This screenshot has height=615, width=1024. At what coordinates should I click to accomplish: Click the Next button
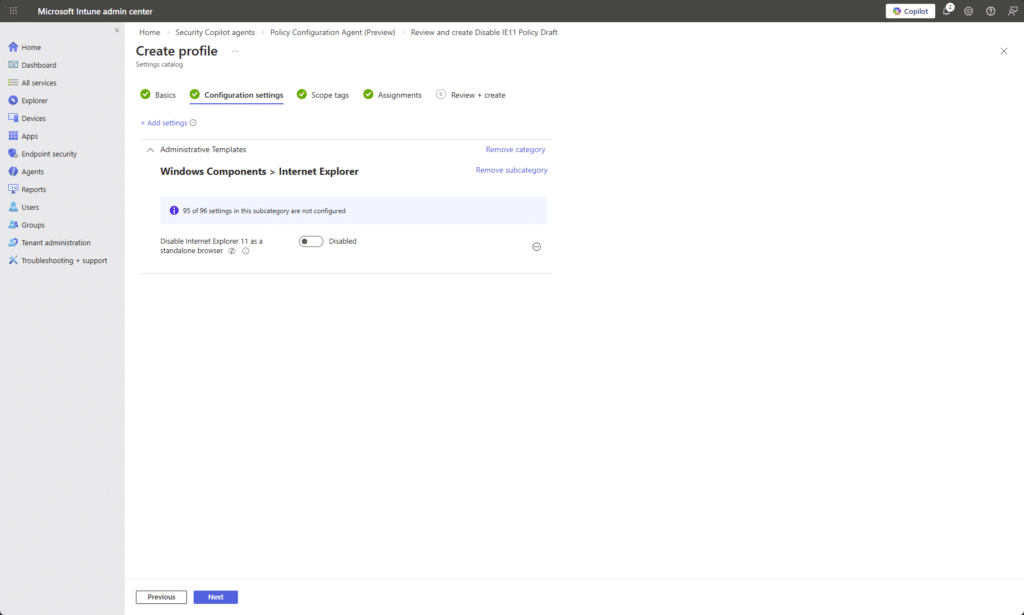[x=215, y=596]
